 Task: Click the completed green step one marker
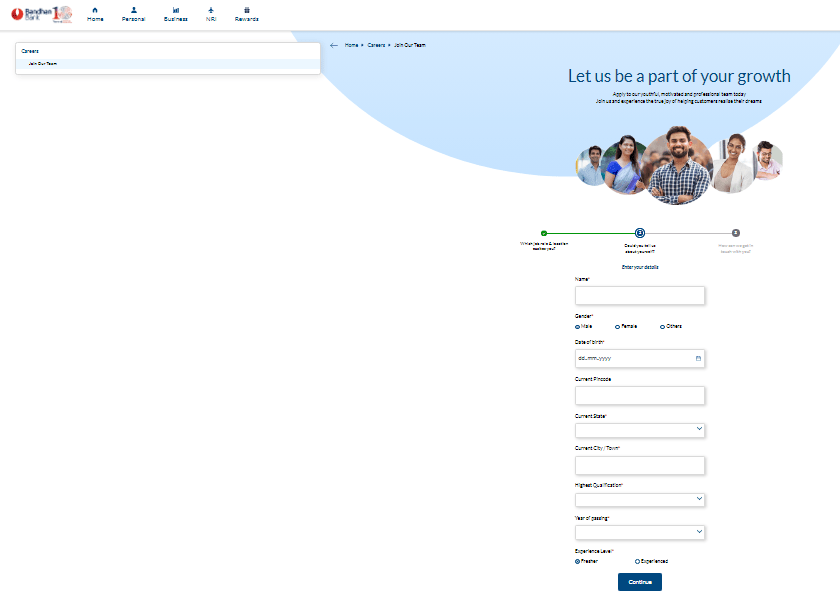[x=544, y=233]
